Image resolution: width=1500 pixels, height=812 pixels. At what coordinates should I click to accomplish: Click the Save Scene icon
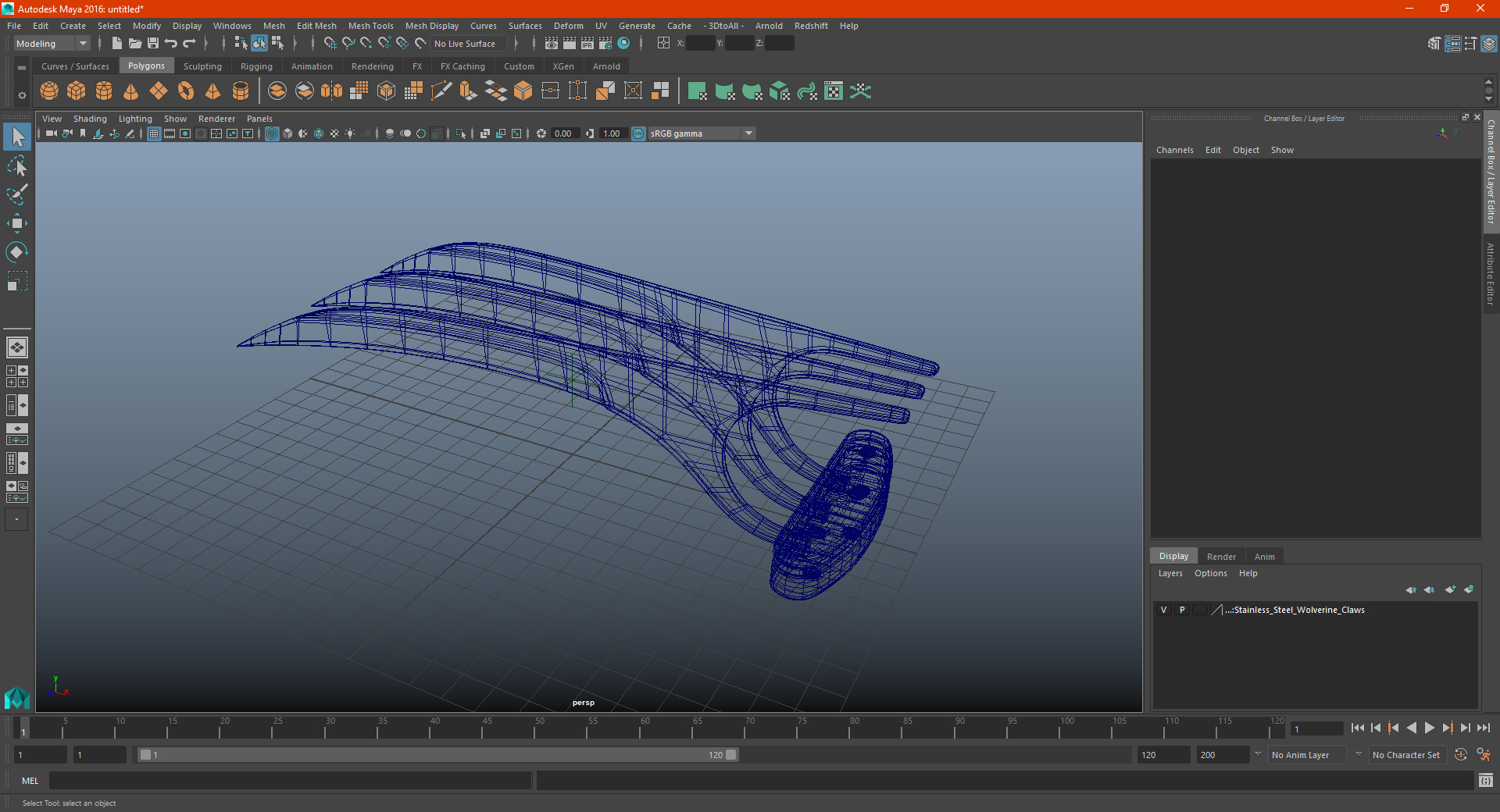153,44
